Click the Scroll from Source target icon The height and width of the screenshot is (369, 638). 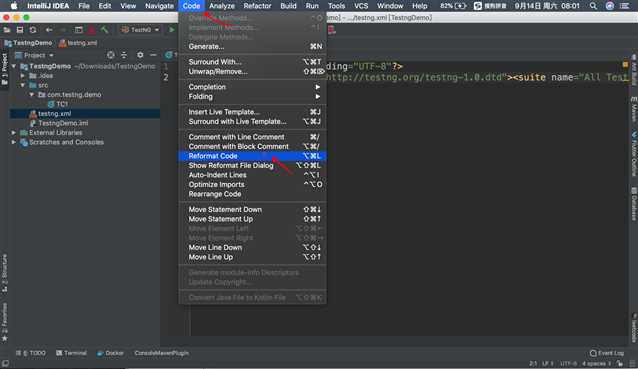tap(111, 55)
